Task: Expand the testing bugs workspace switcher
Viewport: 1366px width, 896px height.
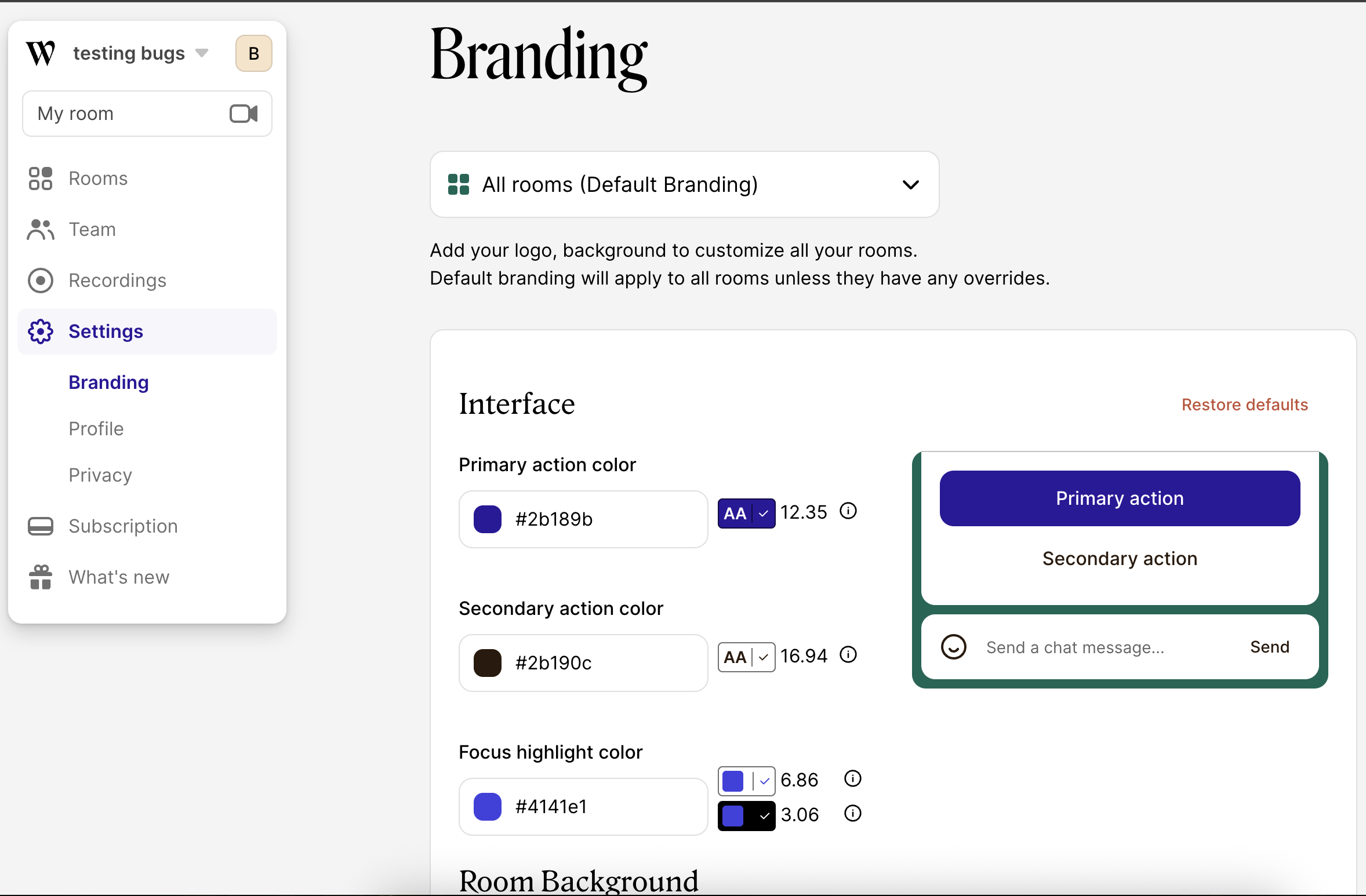Action: (x=139, y=53)
